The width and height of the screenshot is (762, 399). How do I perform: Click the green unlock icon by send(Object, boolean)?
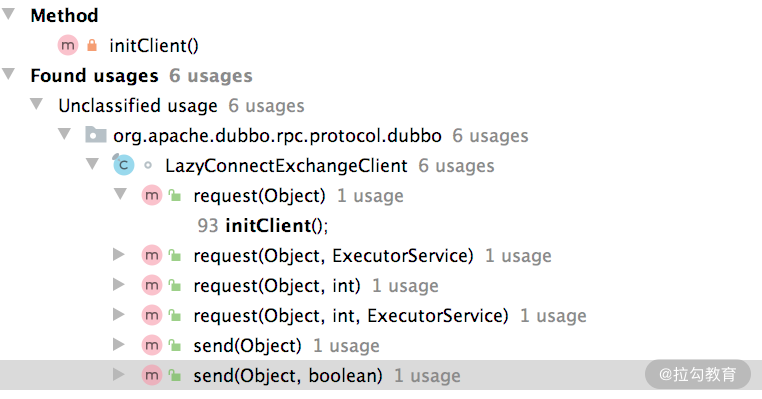click(x=175, y=375)
